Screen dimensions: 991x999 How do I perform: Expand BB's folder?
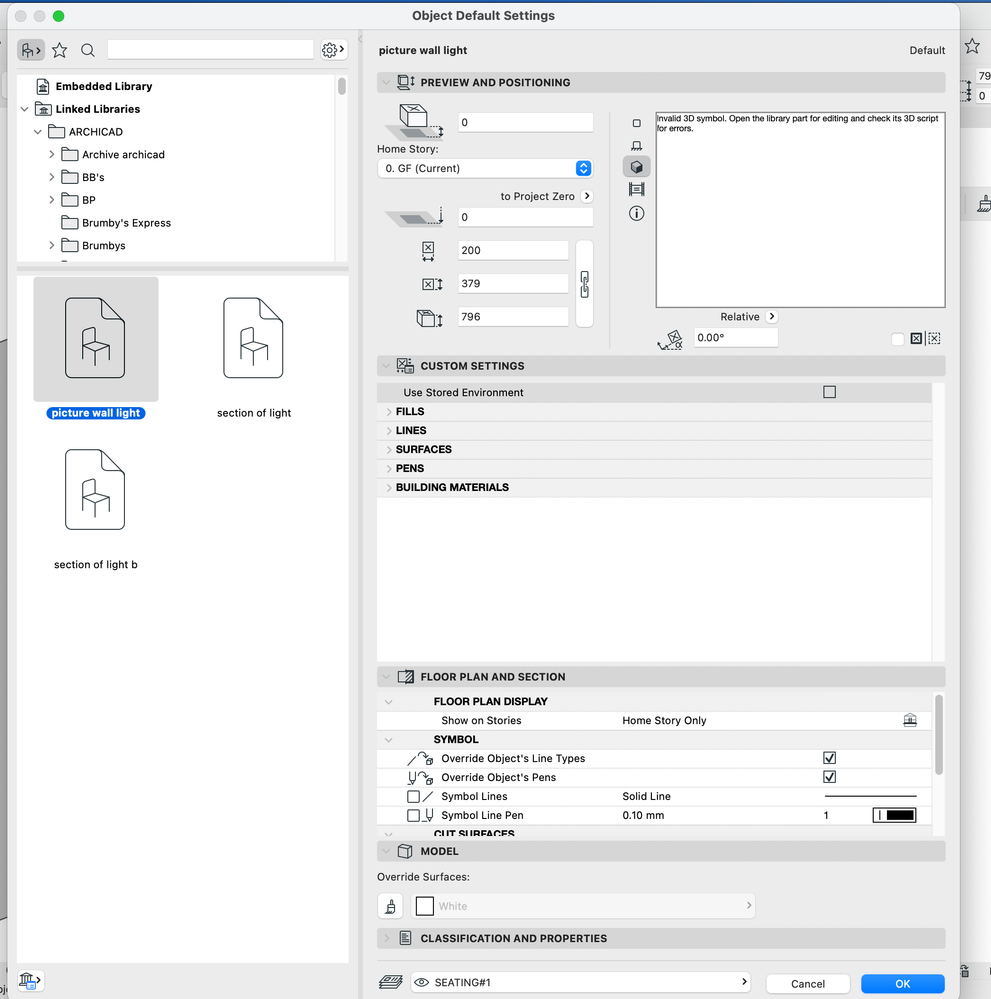[52, 177]
